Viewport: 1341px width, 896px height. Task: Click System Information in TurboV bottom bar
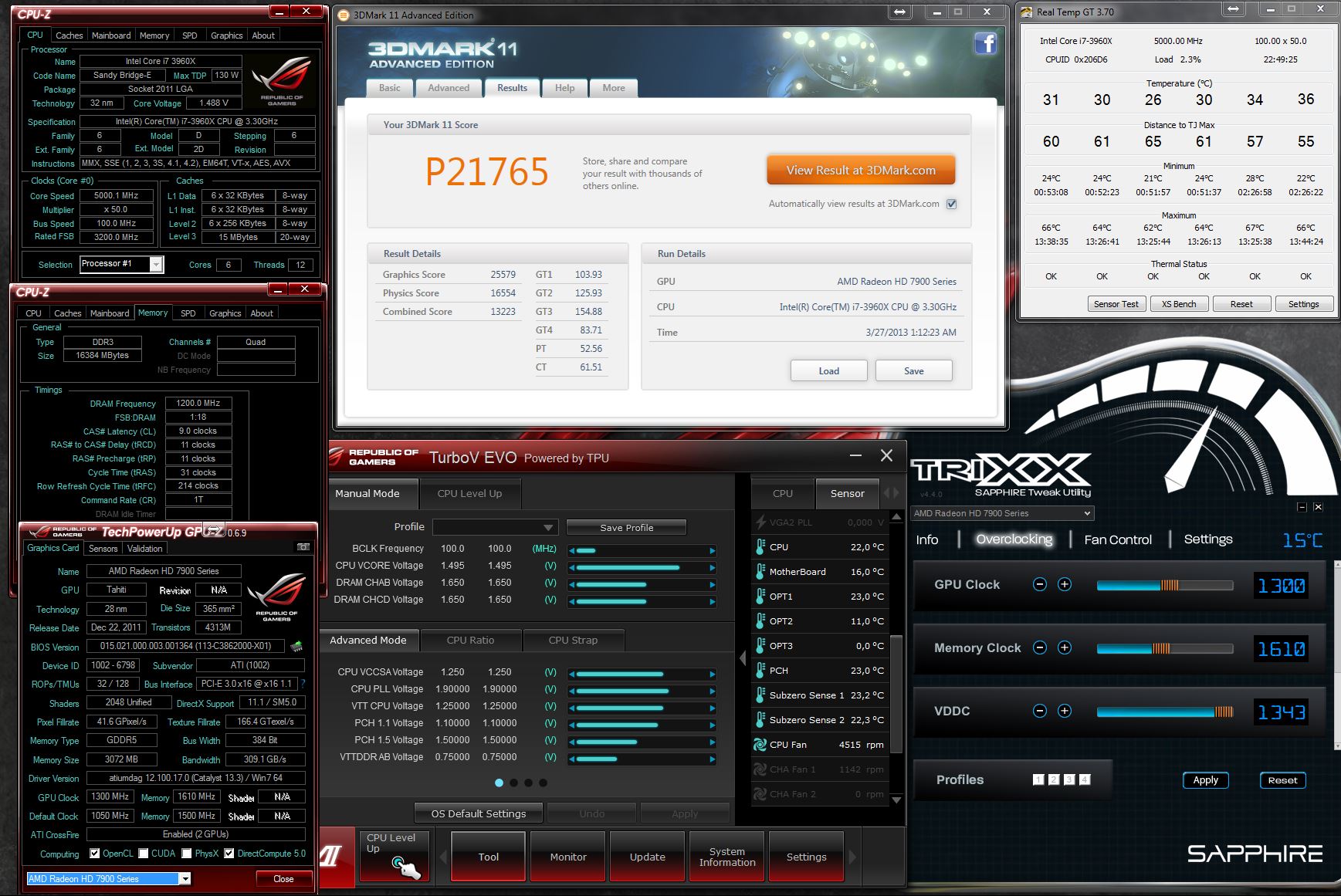click(726, 857)
